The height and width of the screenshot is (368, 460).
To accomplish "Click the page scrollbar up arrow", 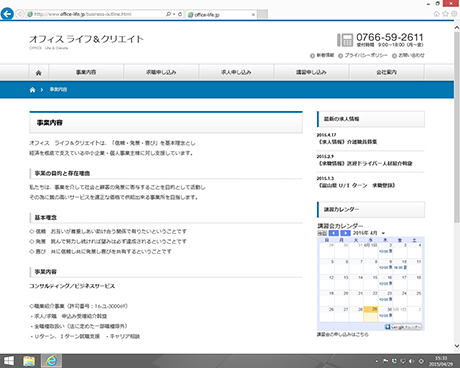I will coord(457,28).
